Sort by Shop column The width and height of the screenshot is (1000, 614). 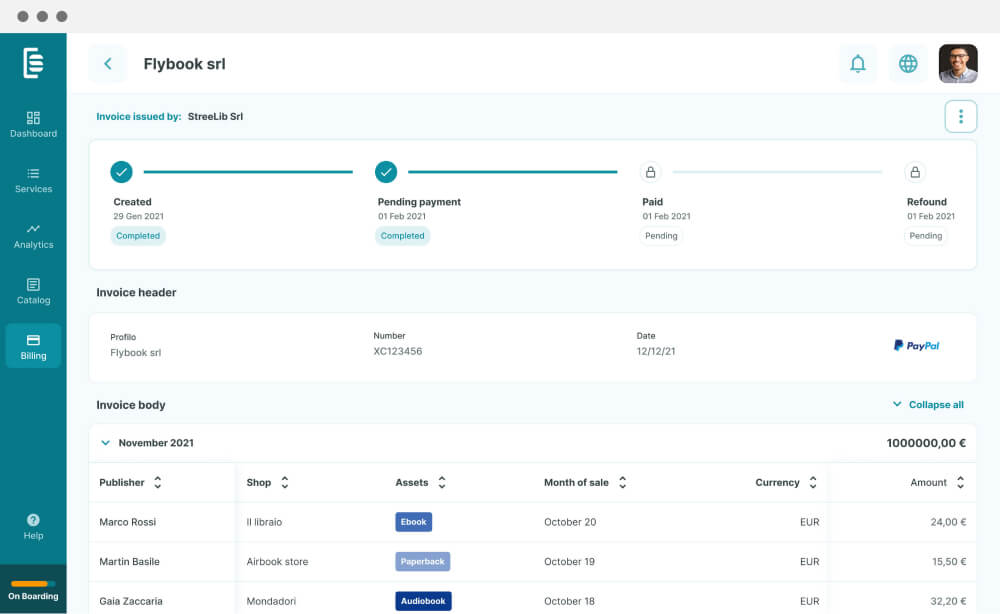point(284,483)
